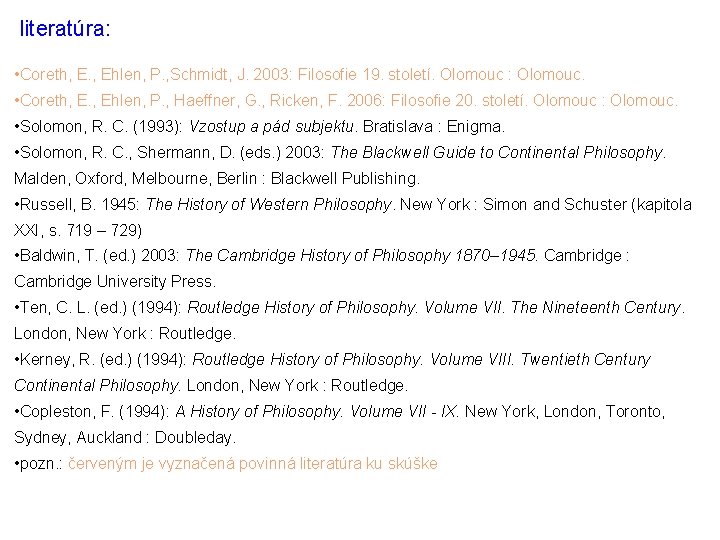The width and height of the screenshot is (720, 540).
Task: Click "The History of Western Philosophy" title
Action: (x=269, y=204)
